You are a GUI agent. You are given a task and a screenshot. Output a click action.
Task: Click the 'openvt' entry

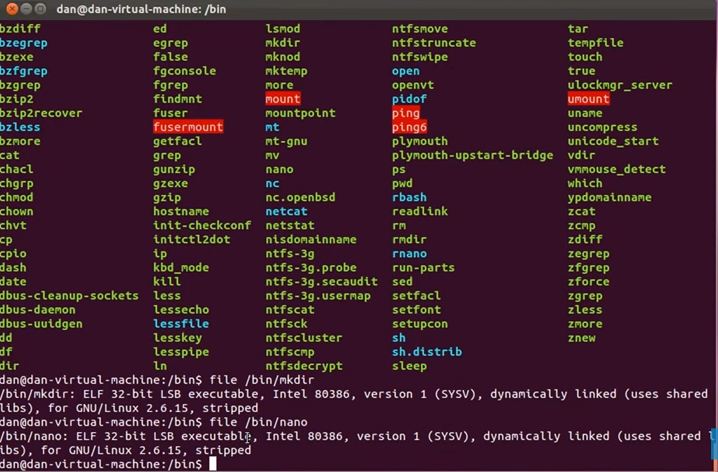click(413, 85)
